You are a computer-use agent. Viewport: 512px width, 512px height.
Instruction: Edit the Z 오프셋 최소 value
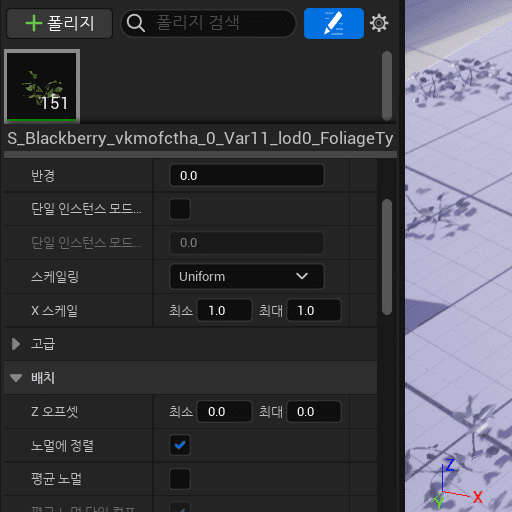click(224, 411)
